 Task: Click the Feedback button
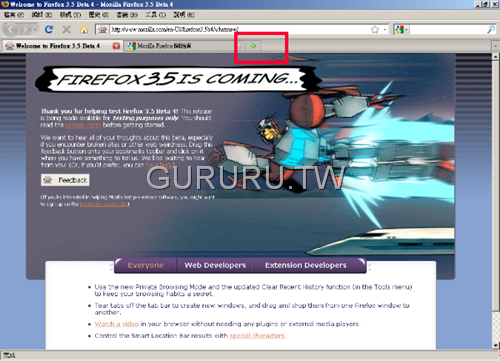(65, 180)
